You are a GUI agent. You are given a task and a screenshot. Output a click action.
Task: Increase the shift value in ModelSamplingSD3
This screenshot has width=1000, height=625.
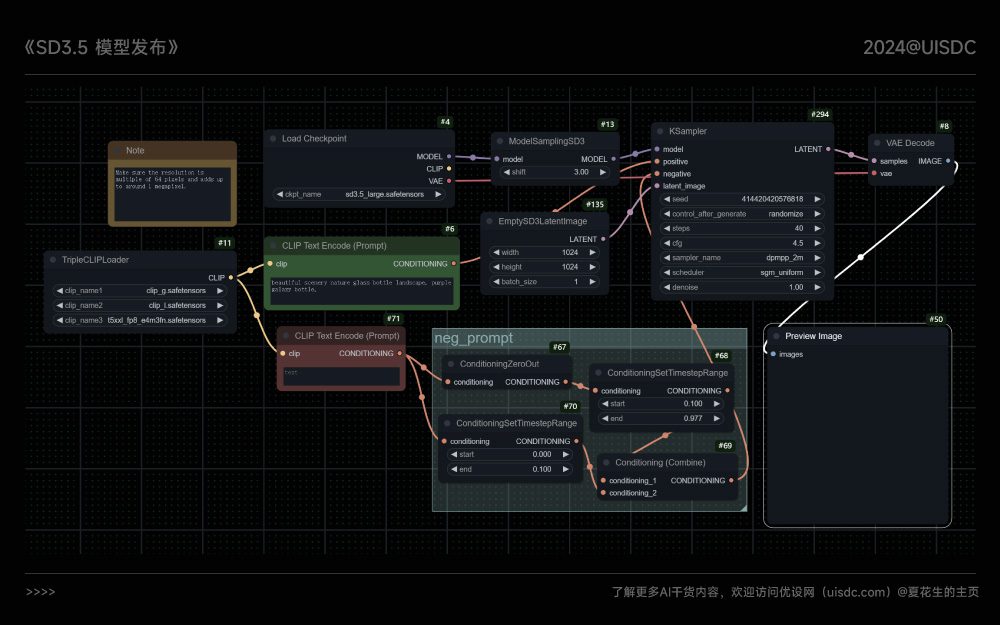(x=603, y=172)
